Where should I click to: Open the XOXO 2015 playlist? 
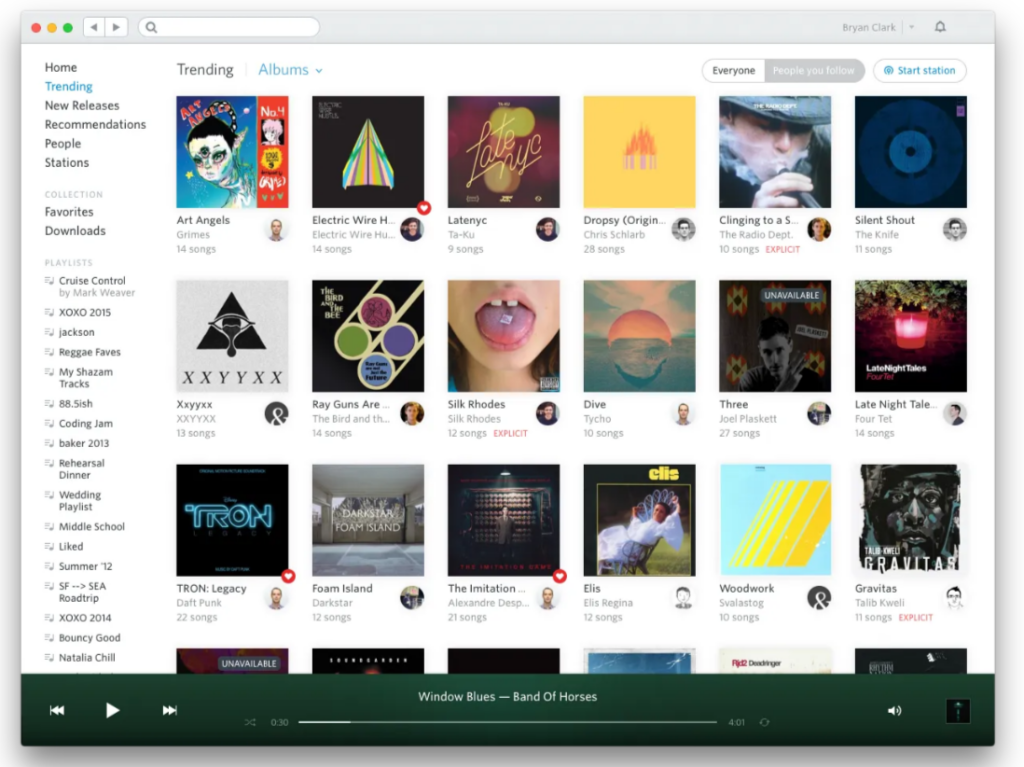[x=85, y=312]
